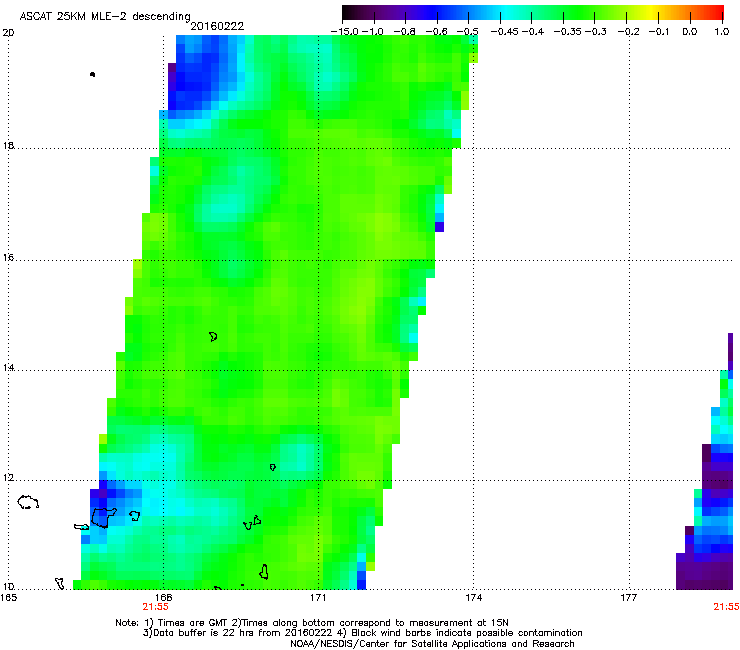The width and height of the screenshot is (740, 650).
Task: Click the note "Times are GMT"
Action: pos(191,623)
